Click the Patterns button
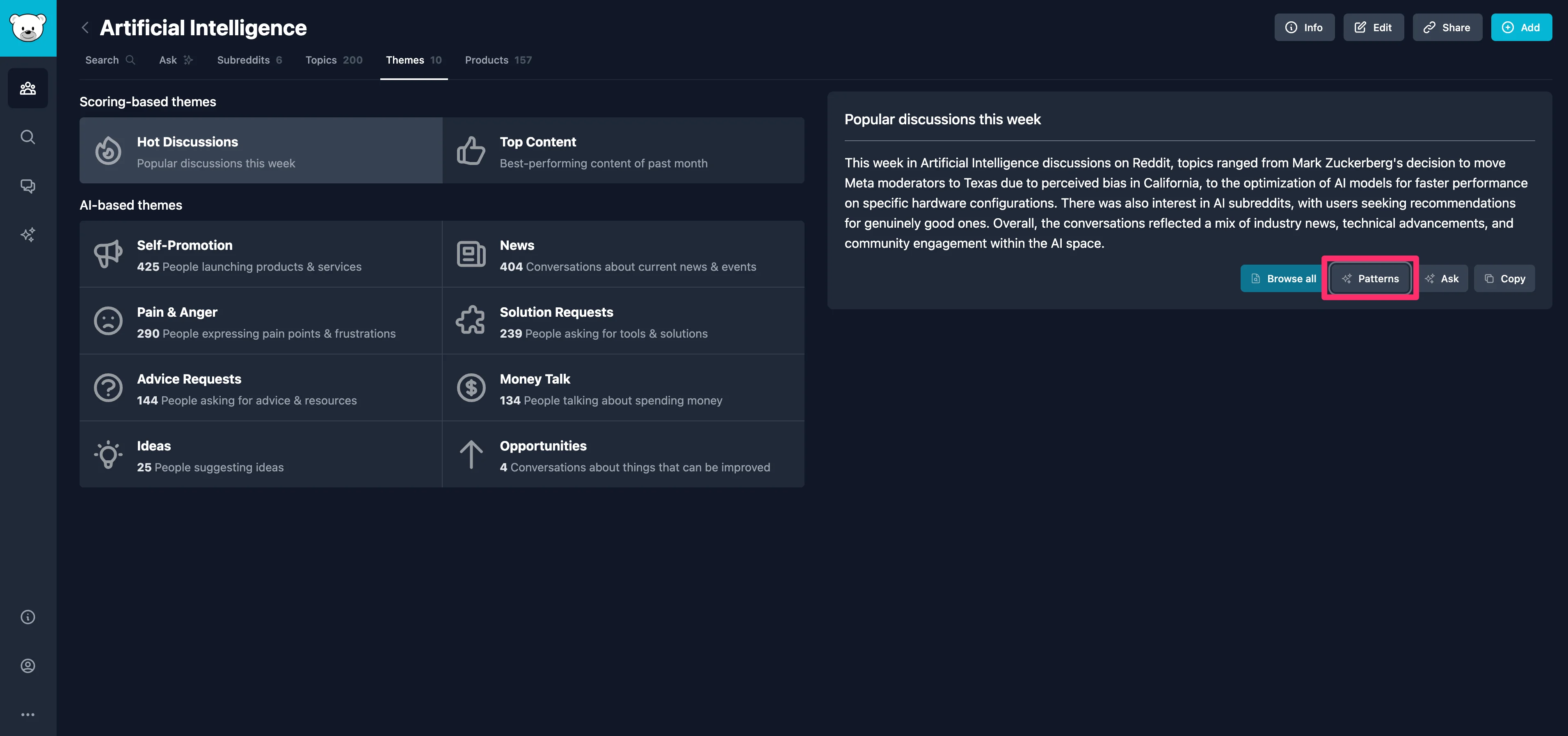Viewport: 1568px width, 736px height. coord(1370,278)
